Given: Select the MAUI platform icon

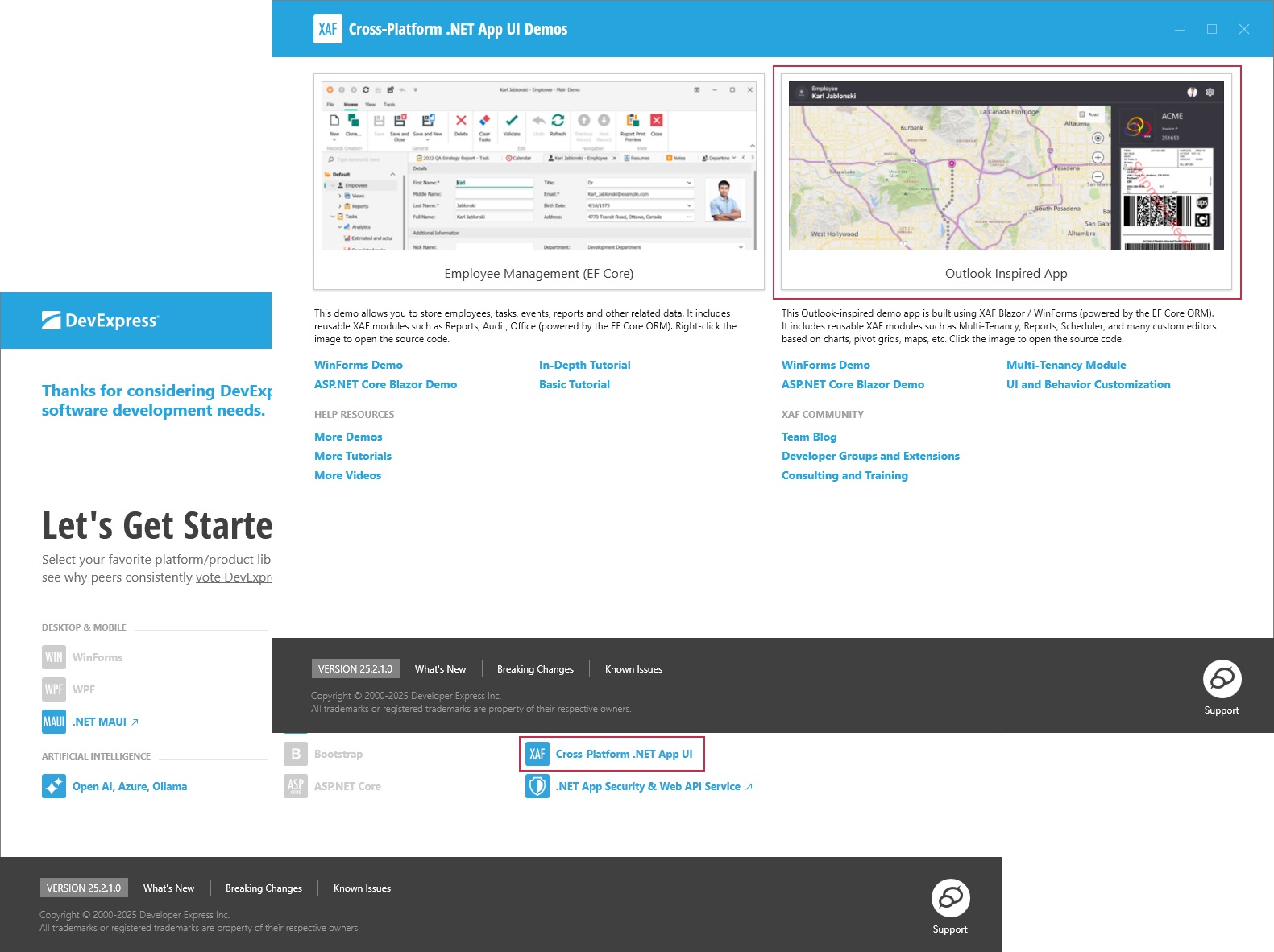Looking at the screenshot, I should pyautogui.click(x=54, y=722).
